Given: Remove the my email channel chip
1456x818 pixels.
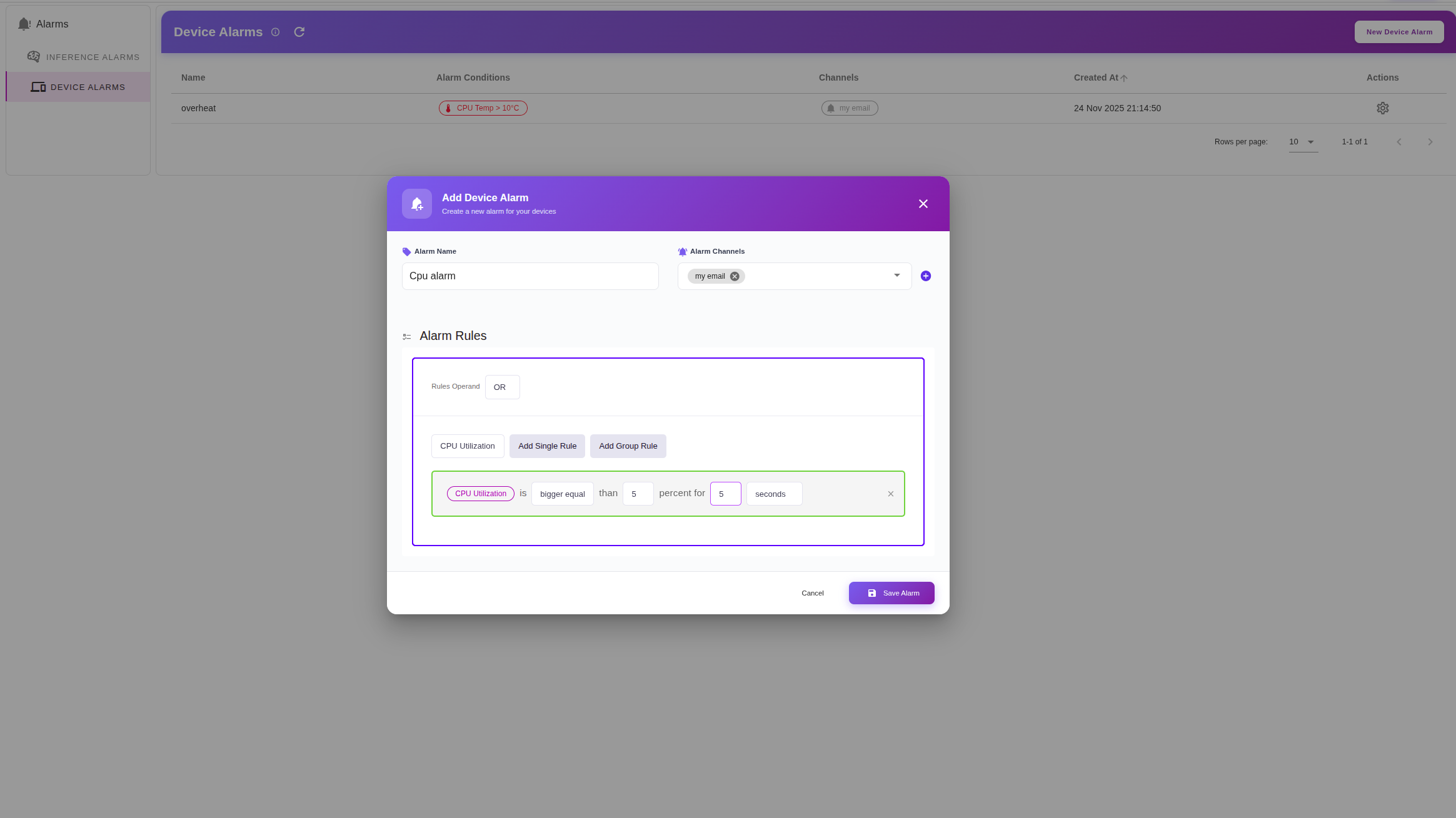Looking at the screenshot, I should point(735,276).
